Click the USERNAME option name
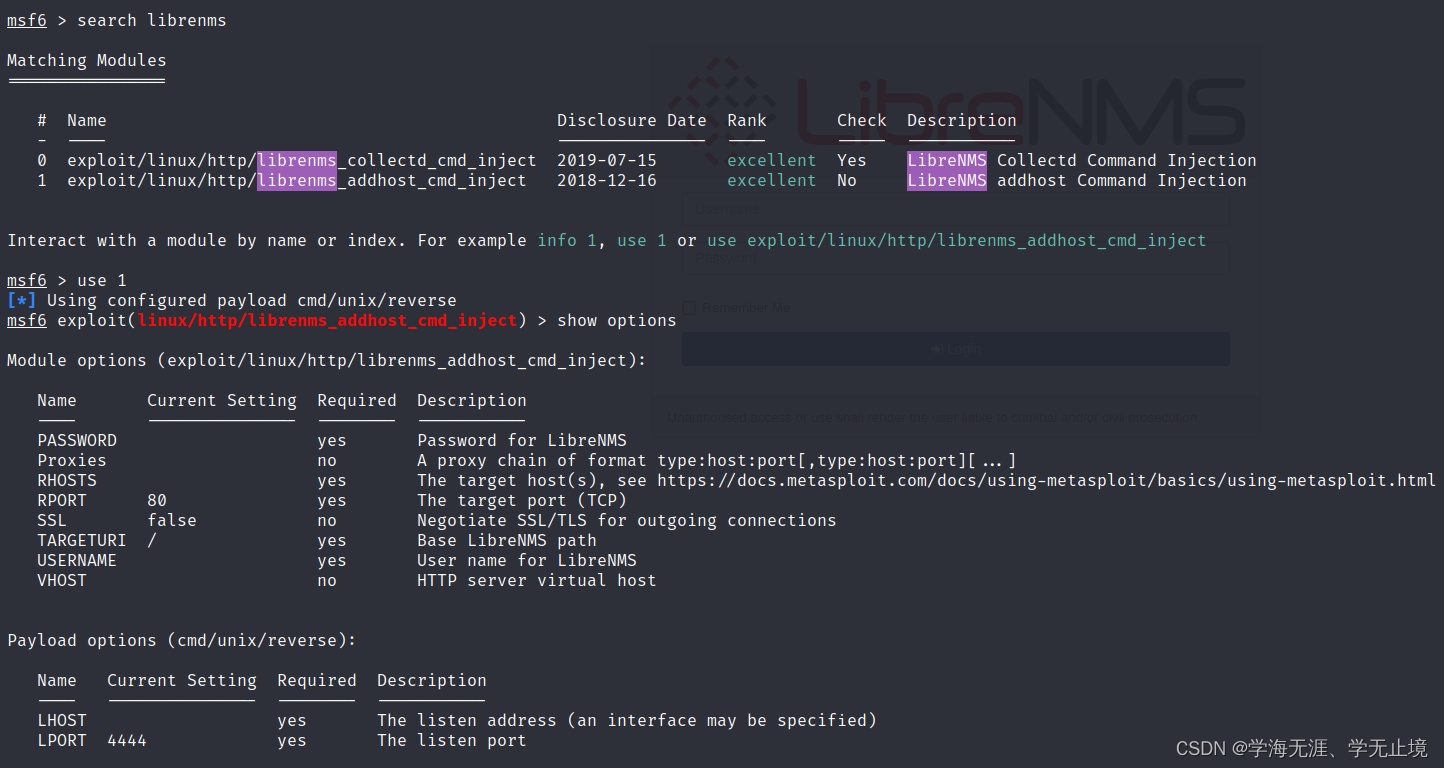The image size is (1444, 768). tap(77, 561)
